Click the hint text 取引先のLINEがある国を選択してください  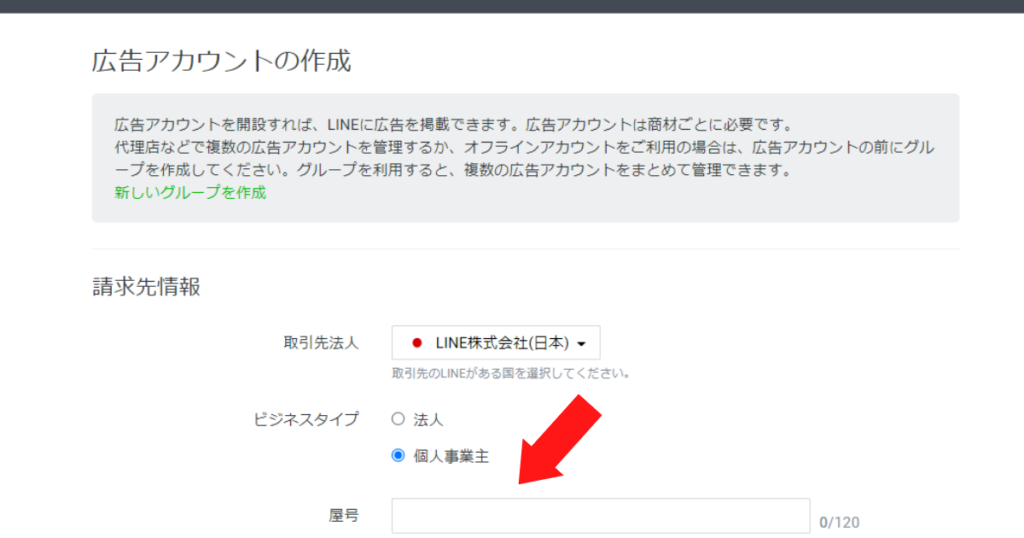[511, 373]
